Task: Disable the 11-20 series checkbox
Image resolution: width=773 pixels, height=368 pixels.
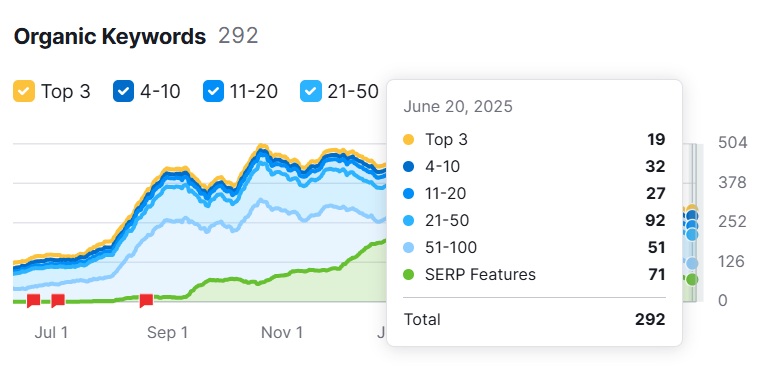Action: (213, 91)
